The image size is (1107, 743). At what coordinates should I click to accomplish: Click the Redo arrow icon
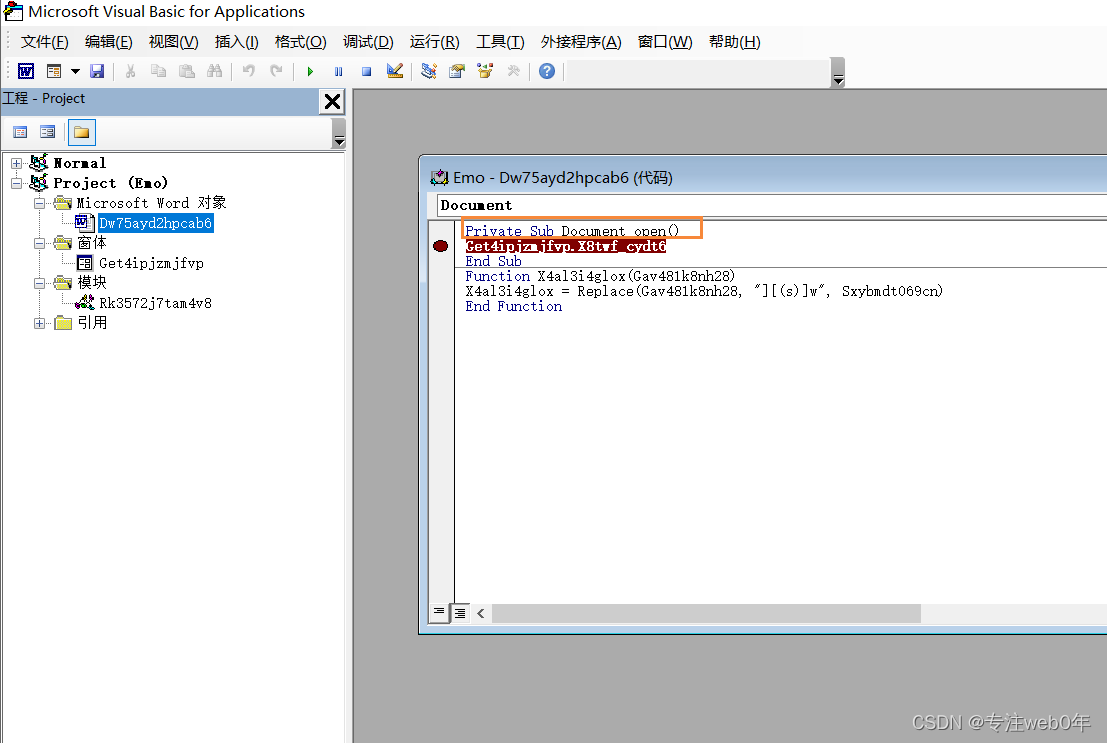tap(277, 71)
